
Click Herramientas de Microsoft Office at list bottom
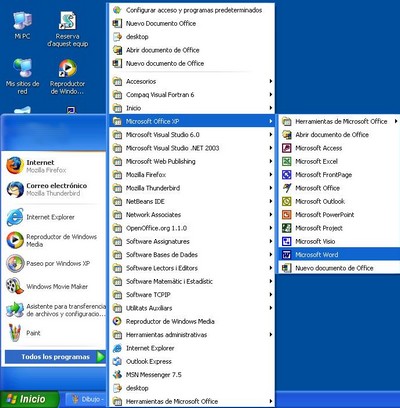tap(192, 401)
